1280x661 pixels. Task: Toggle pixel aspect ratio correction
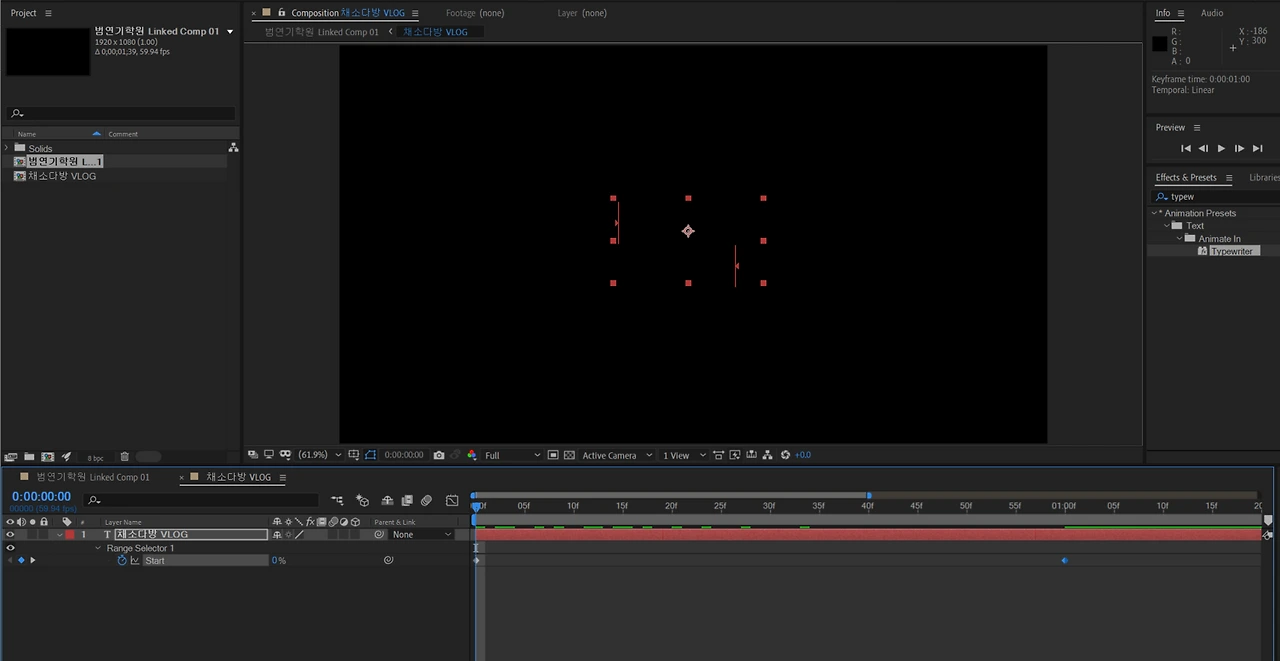(718, 455)
